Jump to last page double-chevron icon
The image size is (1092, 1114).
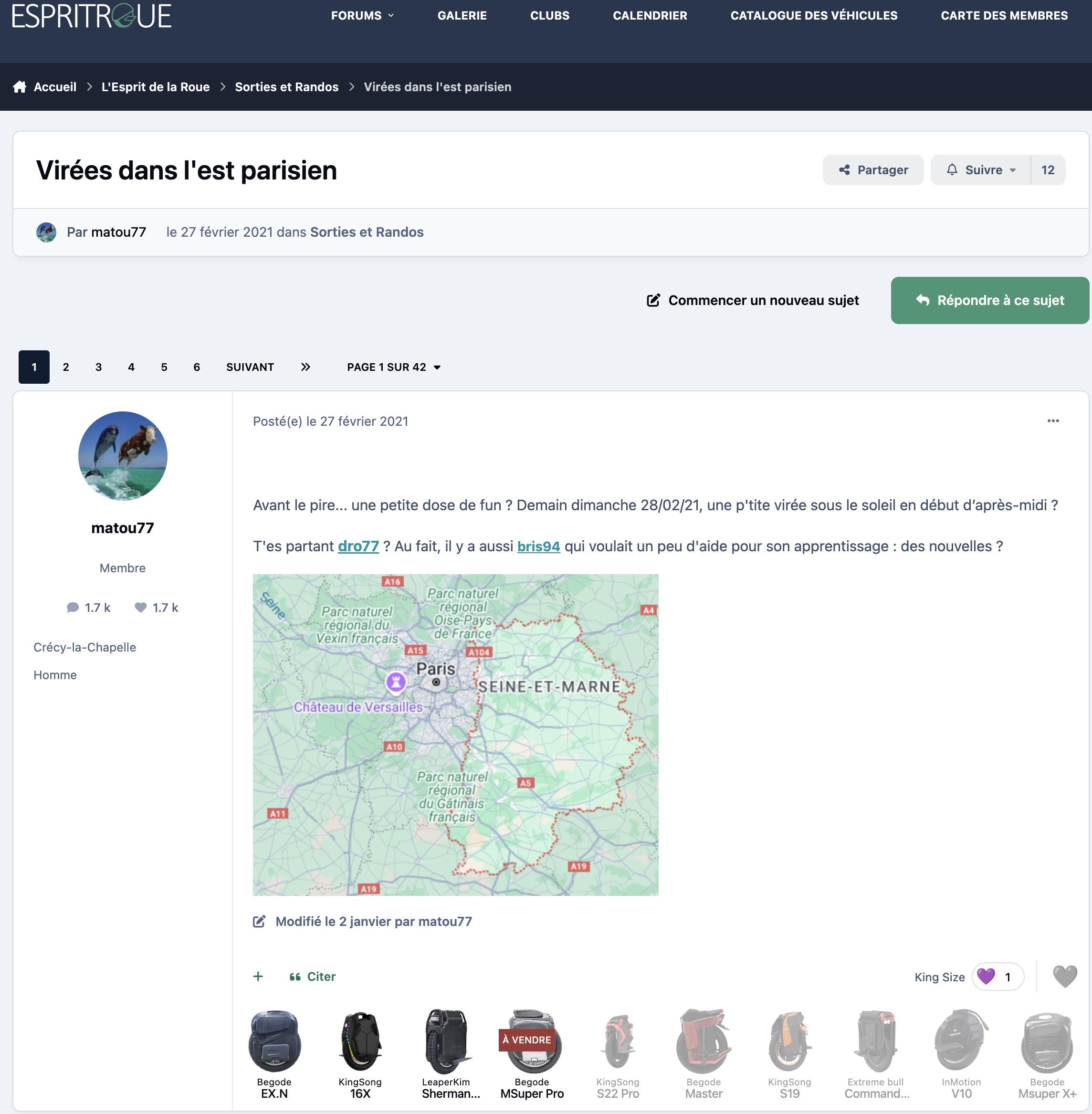click(x=305, y=367)
